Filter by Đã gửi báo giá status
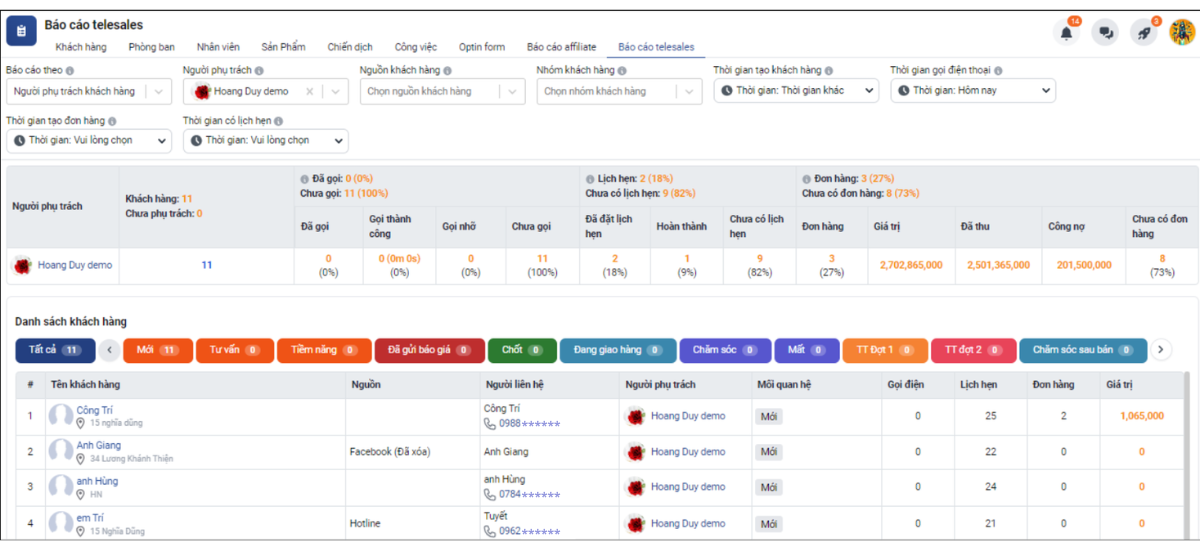 tap(428, 350)
